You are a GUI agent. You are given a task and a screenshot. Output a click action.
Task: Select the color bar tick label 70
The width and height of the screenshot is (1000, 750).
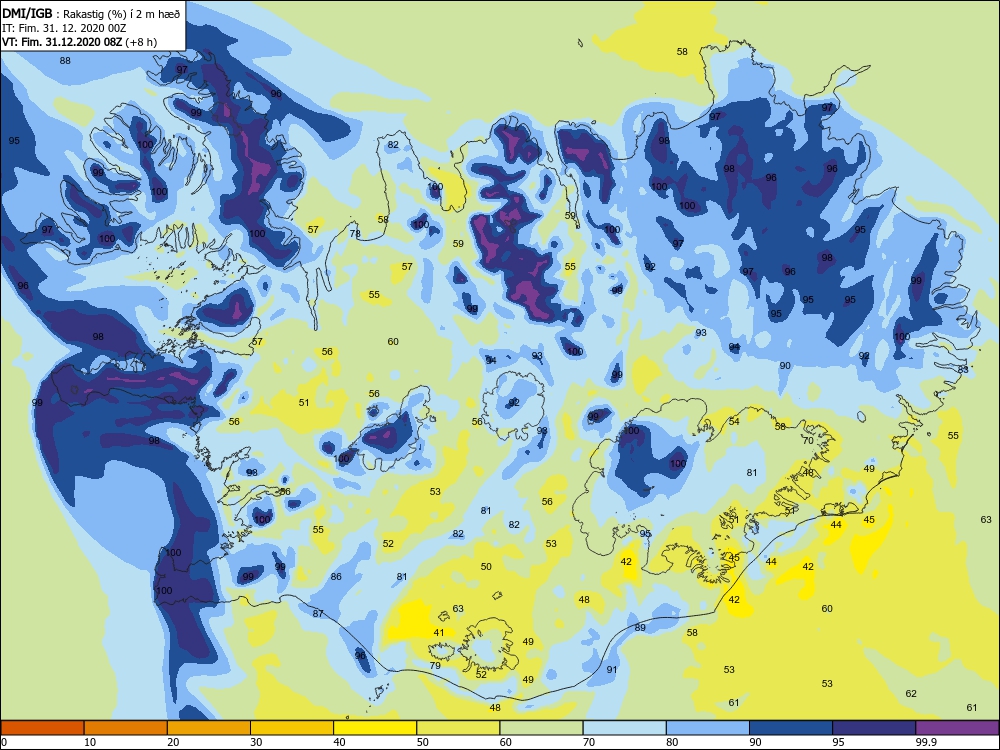point(589,742)
